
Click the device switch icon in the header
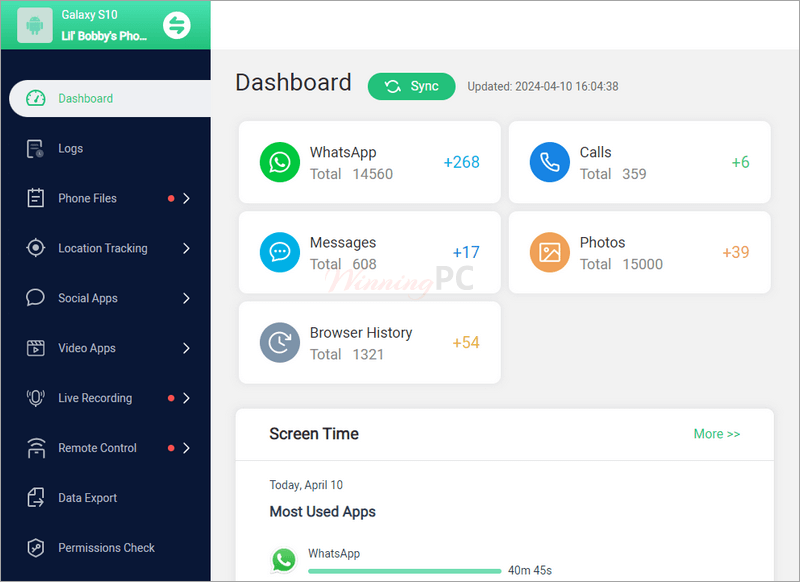(177, 25)
